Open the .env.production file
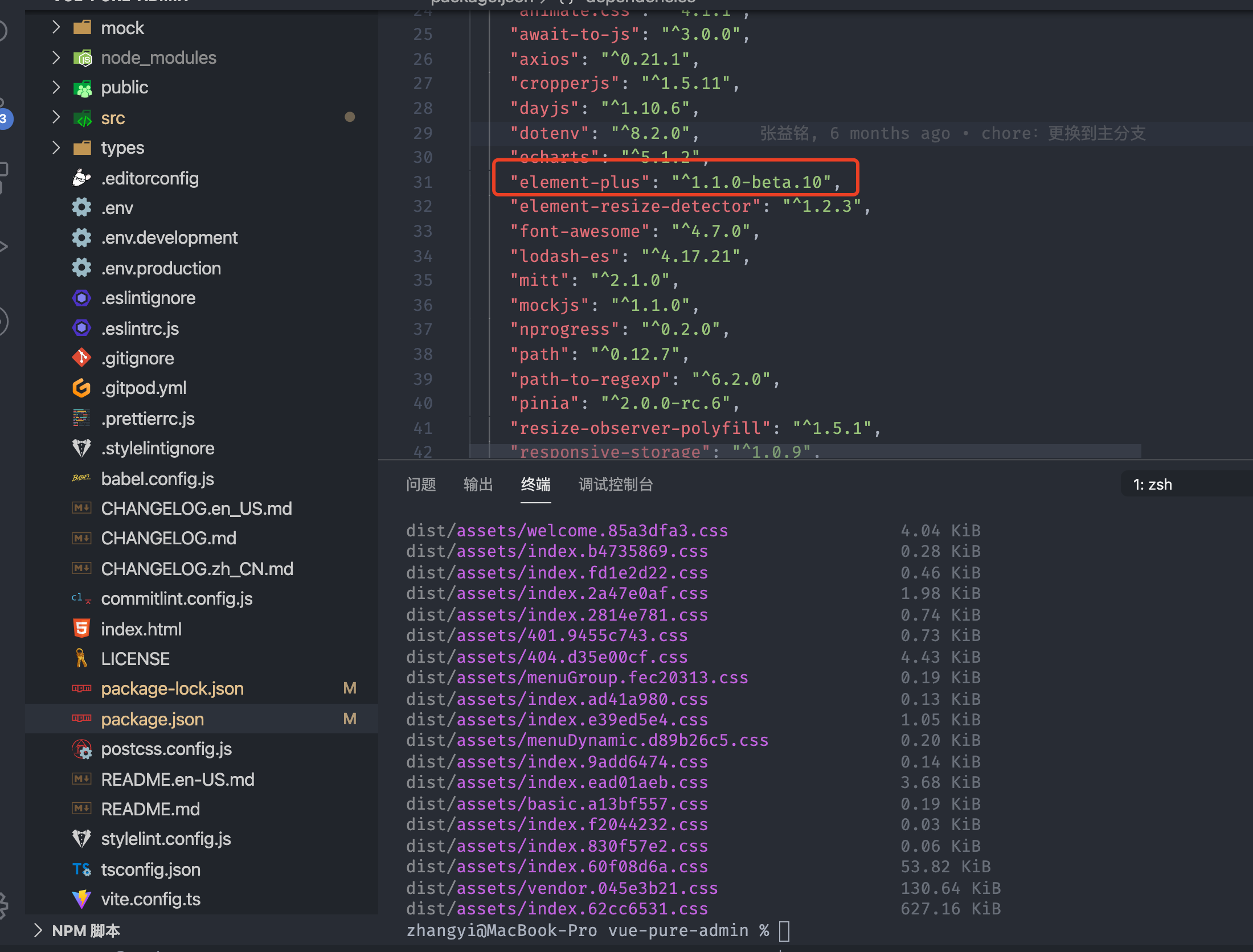This screenshot has height=952, width=1253. click(161, 268)
